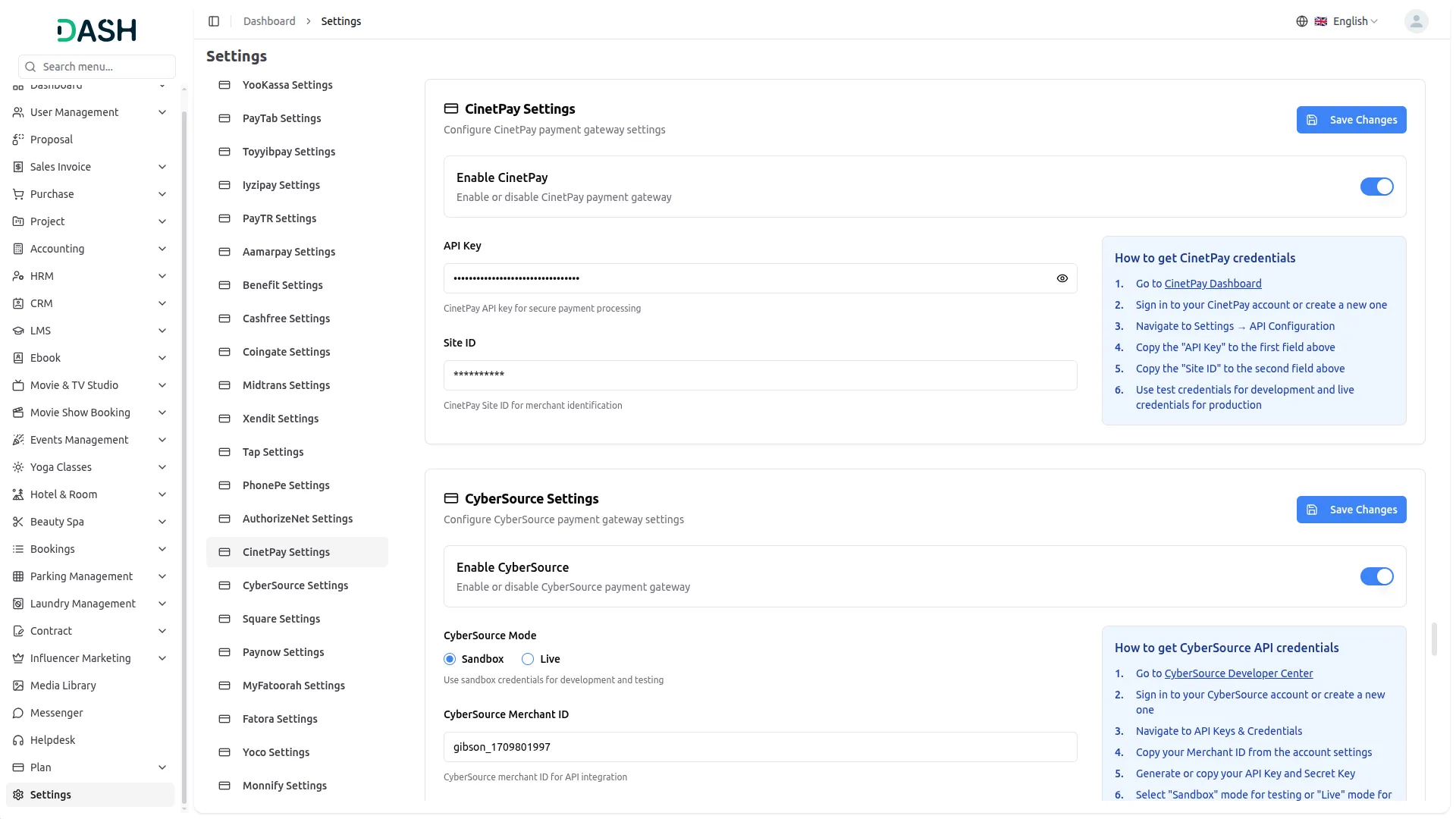Open Monnify Settings
This screenshot has width=1456, height=819.
[297, 786]
